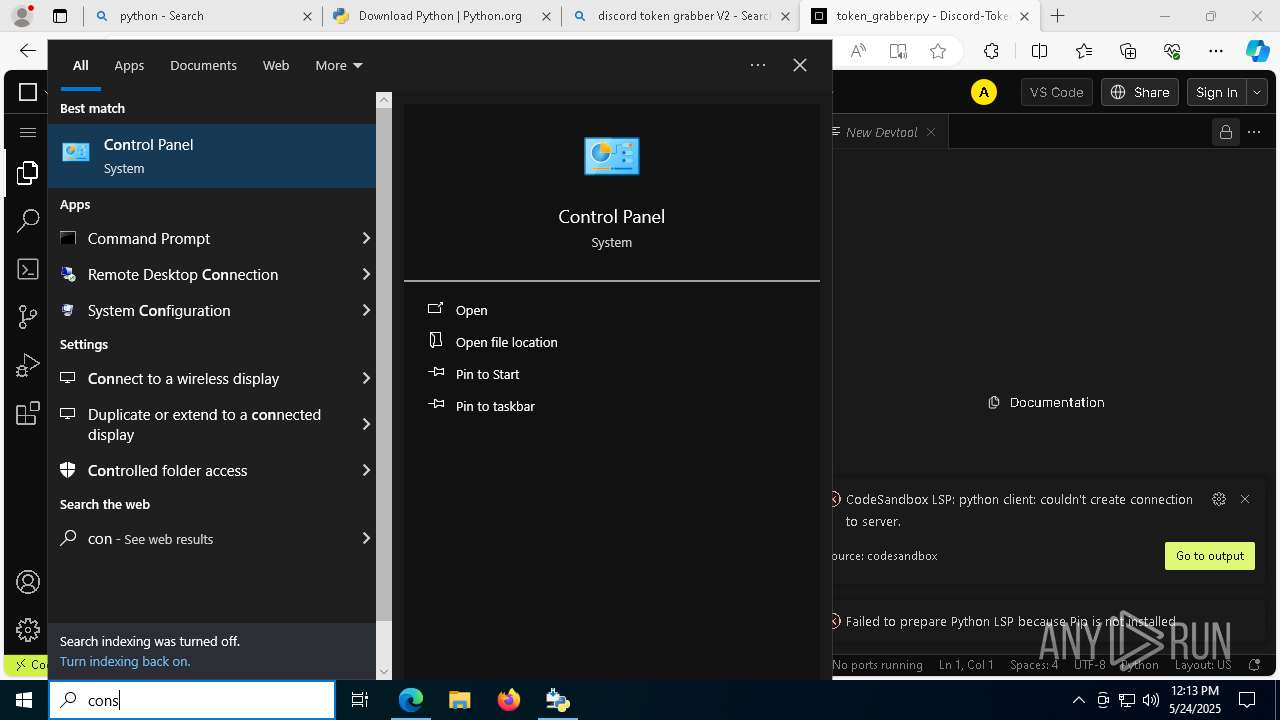This screenshot has width=1280, height=720.
Task: Dismiss the CodeSandbox LSP notification
Action: click(1245, 499)
